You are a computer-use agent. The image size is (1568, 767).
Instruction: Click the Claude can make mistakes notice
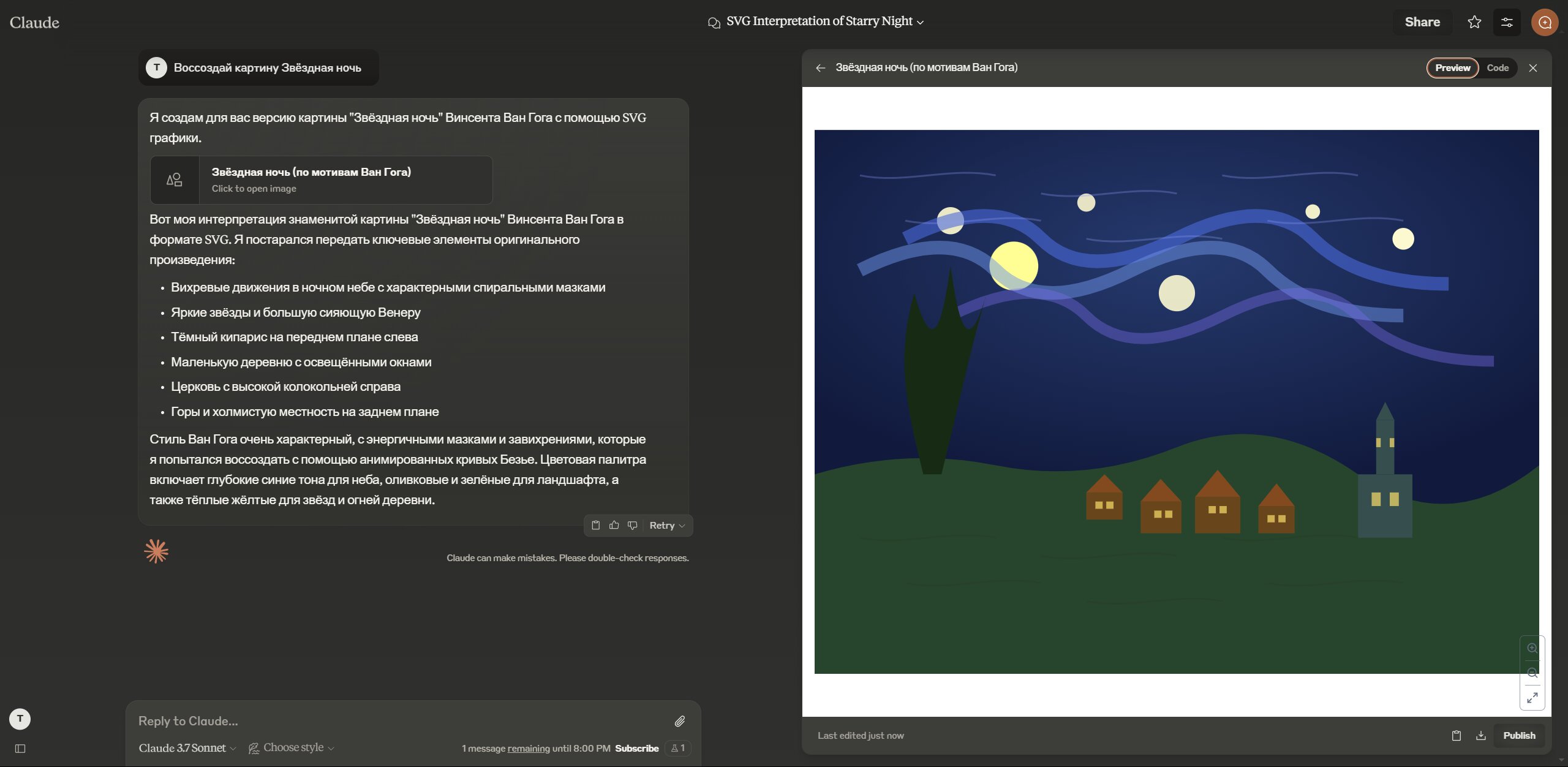(x=567, y=558)
